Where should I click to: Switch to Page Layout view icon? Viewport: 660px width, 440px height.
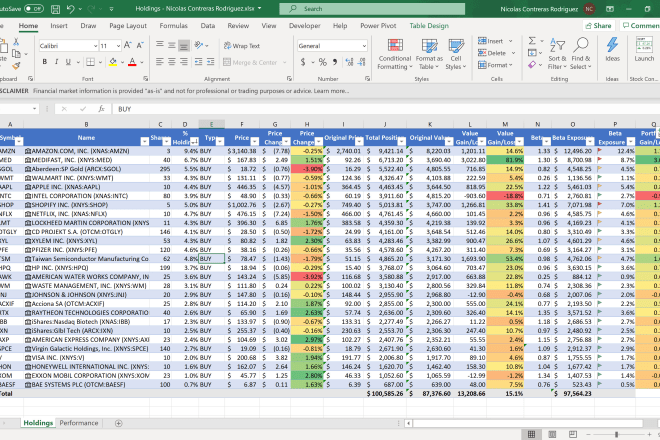pos(552,434)
